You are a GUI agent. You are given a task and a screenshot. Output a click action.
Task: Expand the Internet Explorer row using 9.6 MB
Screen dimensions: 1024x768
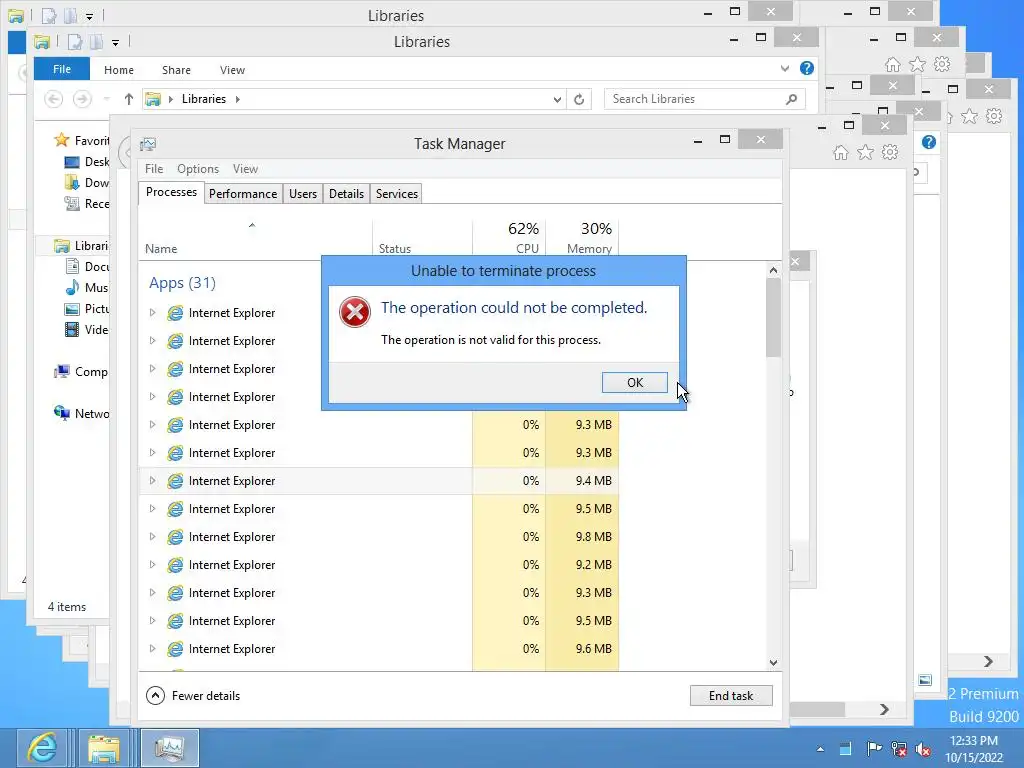[x=152, y=649]
